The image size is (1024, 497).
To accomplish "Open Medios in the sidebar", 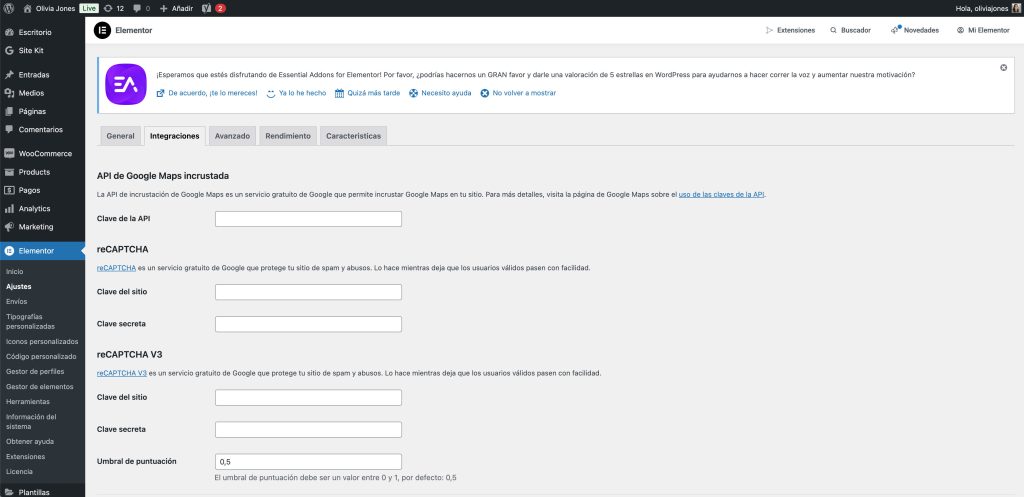I will 42,93.
